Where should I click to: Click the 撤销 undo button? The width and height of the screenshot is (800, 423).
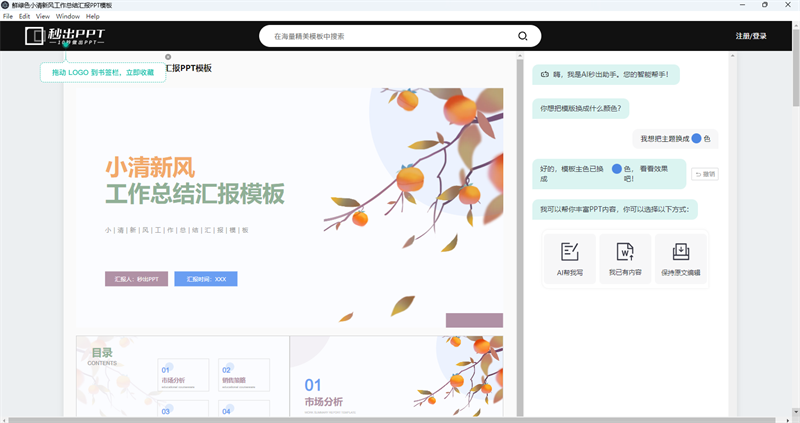click(704, 174)
